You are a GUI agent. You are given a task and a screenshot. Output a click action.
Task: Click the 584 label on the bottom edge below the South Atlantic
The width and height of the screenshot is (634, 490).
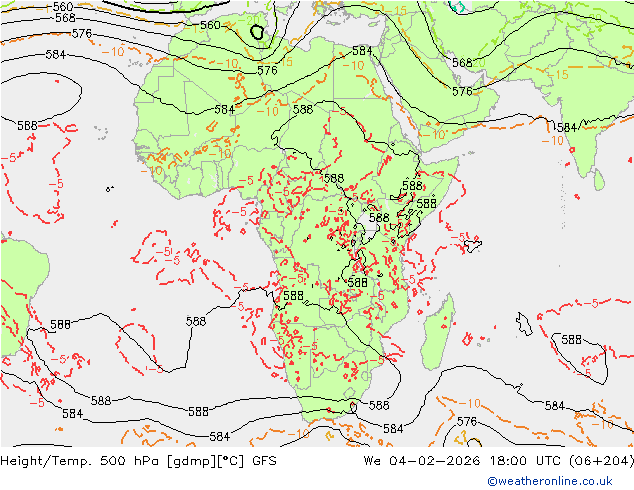point(220,437)
